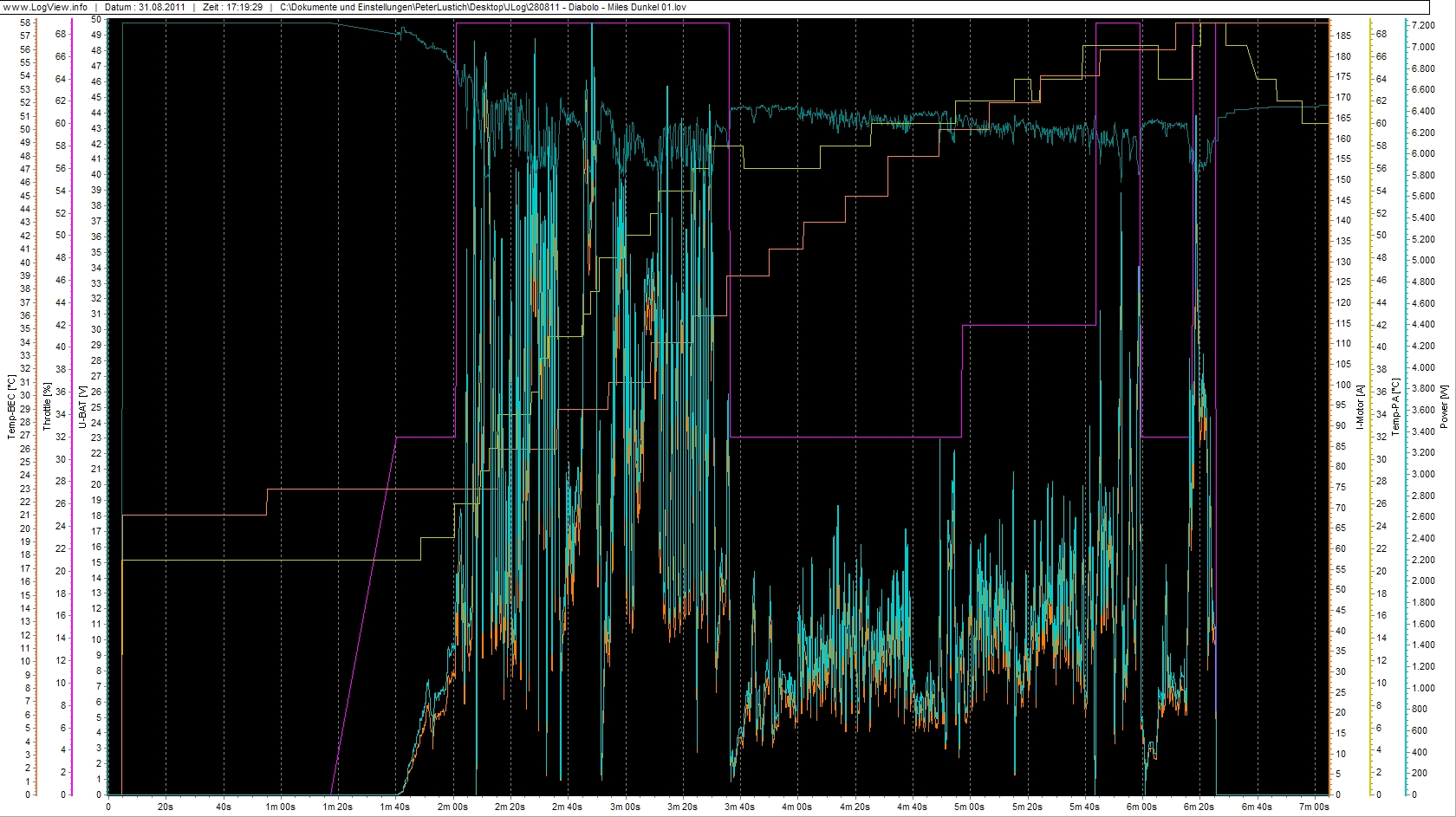Click the Temp-PA [°C] axis label

(x=1395, y=407)
